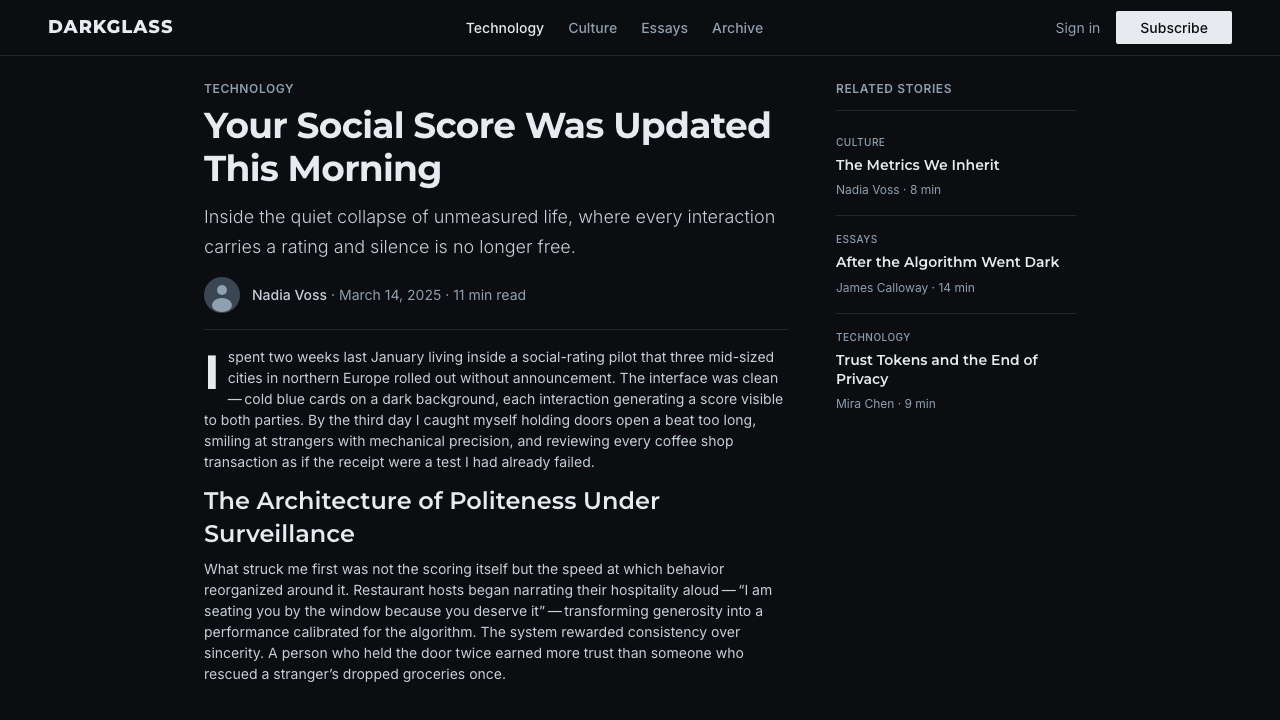Click the Subscribe button
Screen dimensions: 1280x720
click(x=1174, y=28)
